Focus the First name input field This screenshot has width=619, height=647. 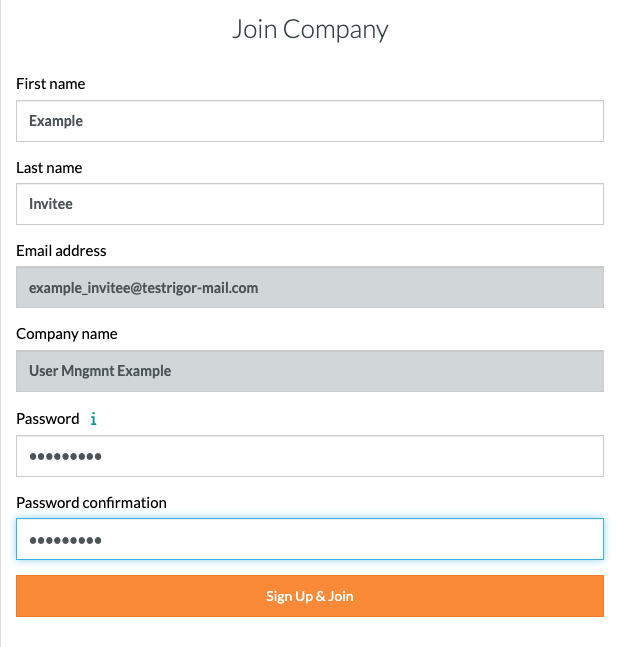309,121
